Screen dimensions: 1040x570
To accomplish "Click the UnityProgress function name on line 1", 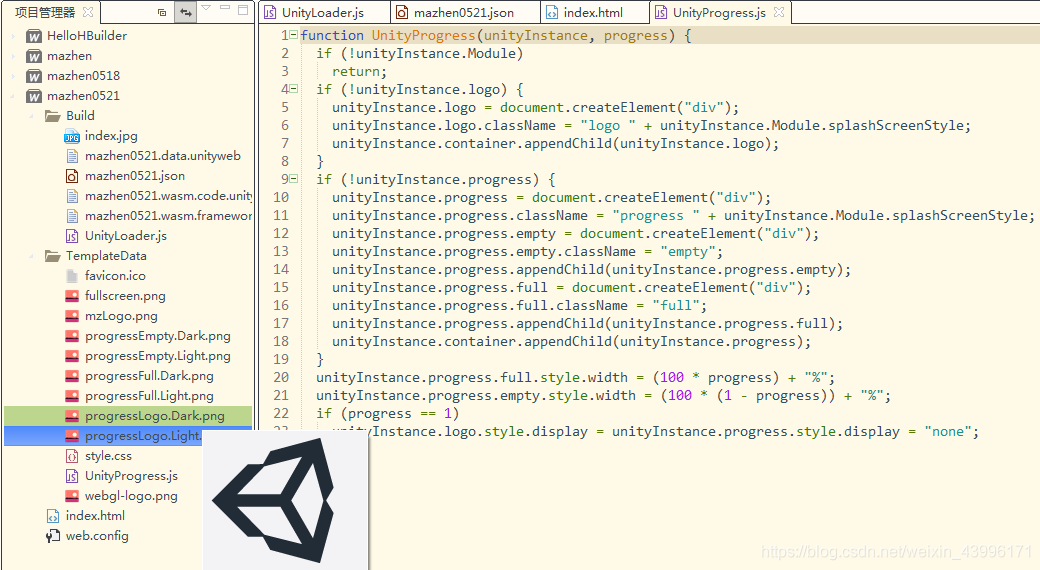I will [x=423, y=35].
